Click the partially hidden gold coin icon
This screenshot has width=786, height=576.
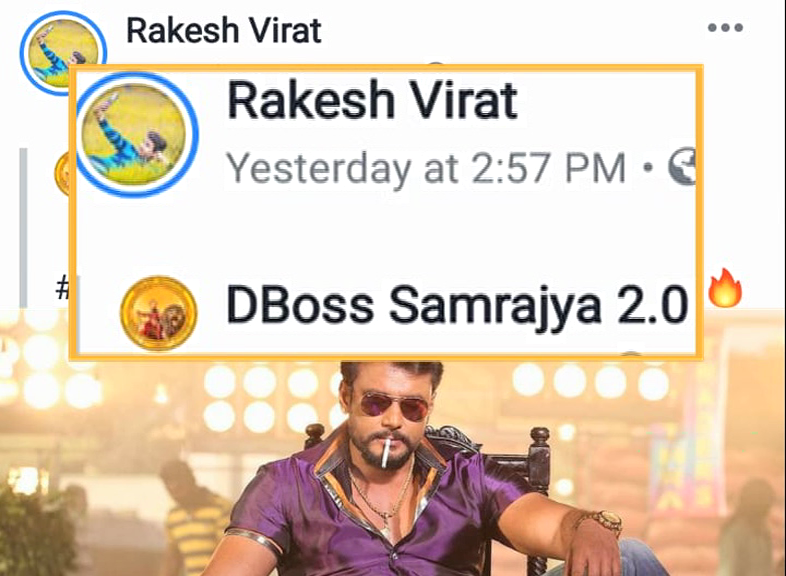[x=62, y=173]
